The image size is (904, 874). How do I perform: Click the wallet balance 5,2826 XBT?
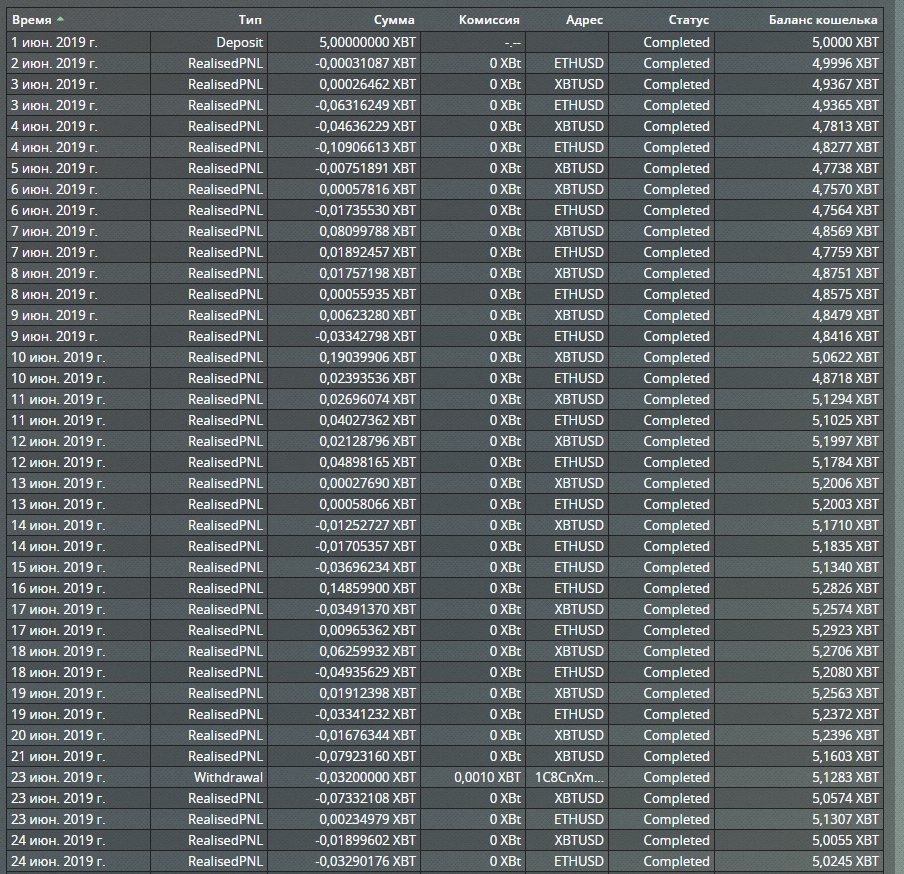(845, 588)
